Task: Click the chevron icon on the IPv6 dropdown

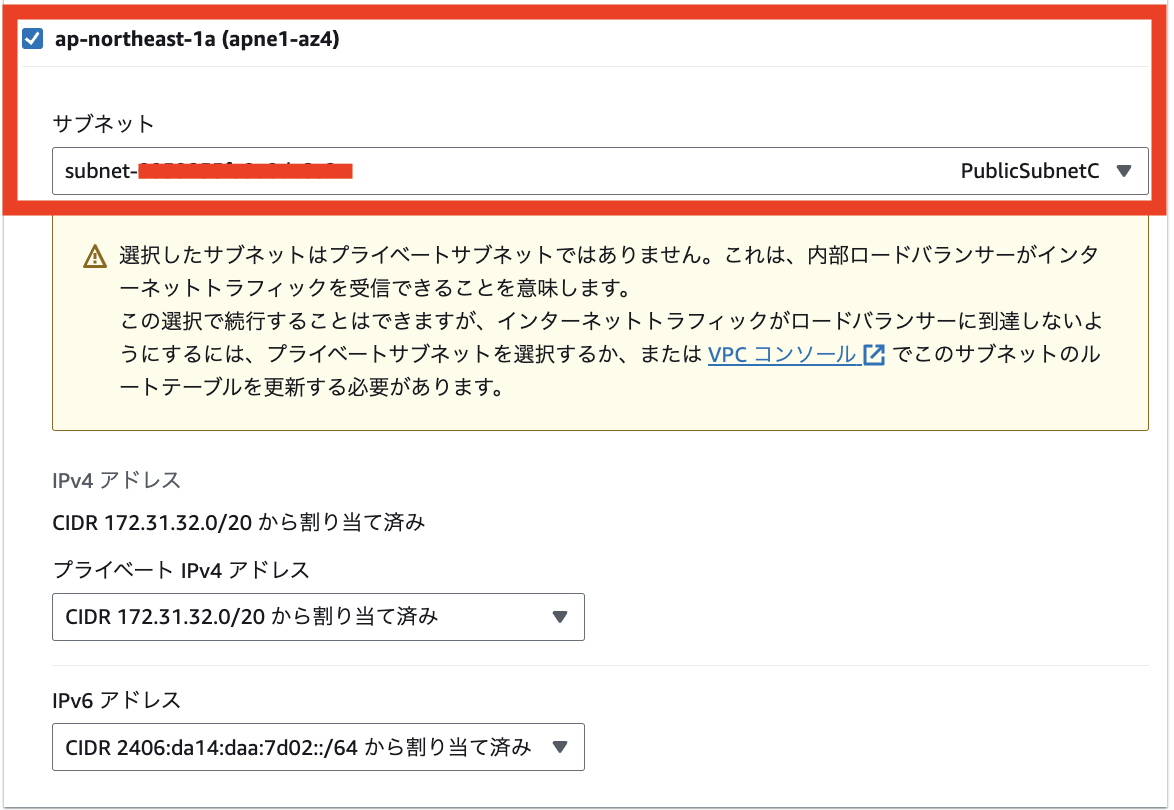Action: click(x=561, y=747)
